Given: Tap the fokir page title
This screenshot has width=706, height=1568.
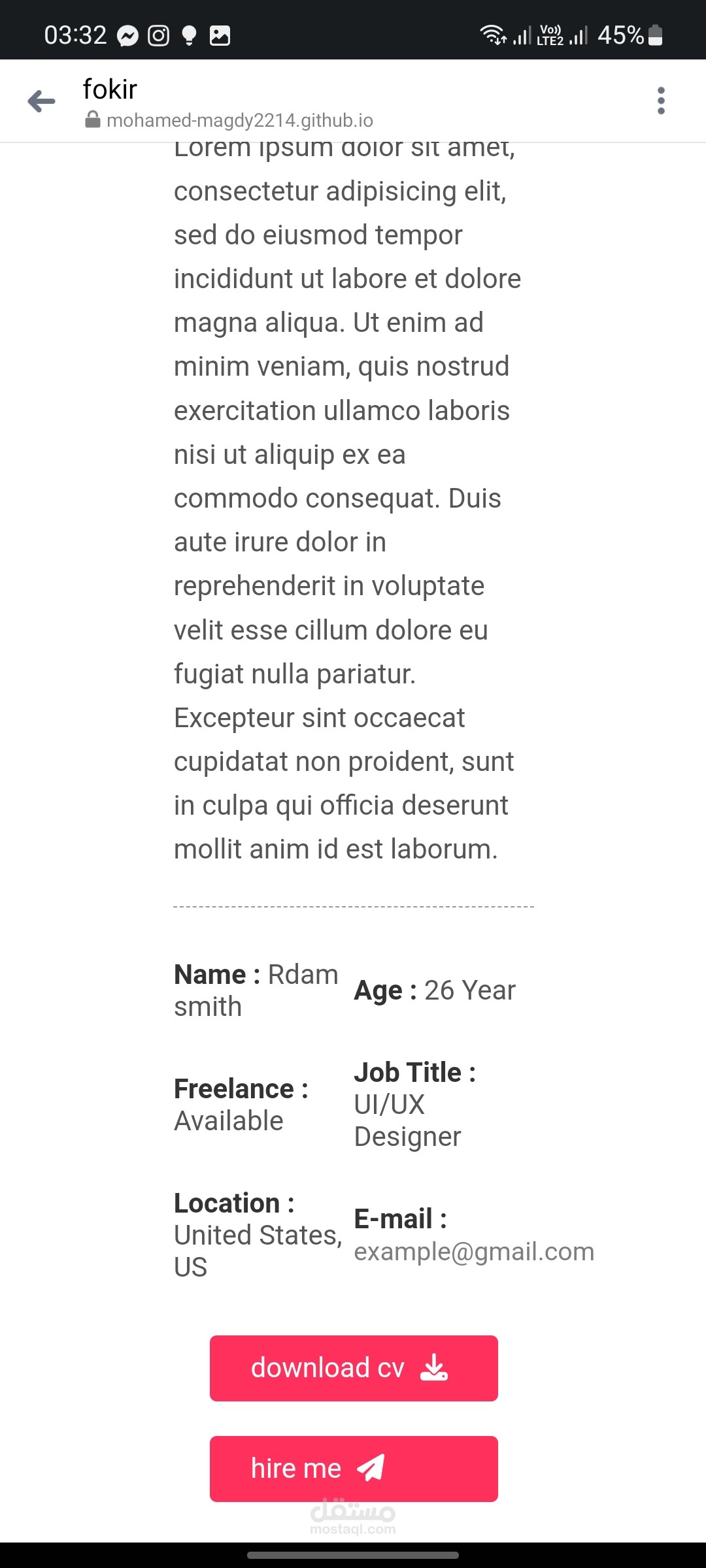Looking at the screenshot, I should [x=110, y=89].
